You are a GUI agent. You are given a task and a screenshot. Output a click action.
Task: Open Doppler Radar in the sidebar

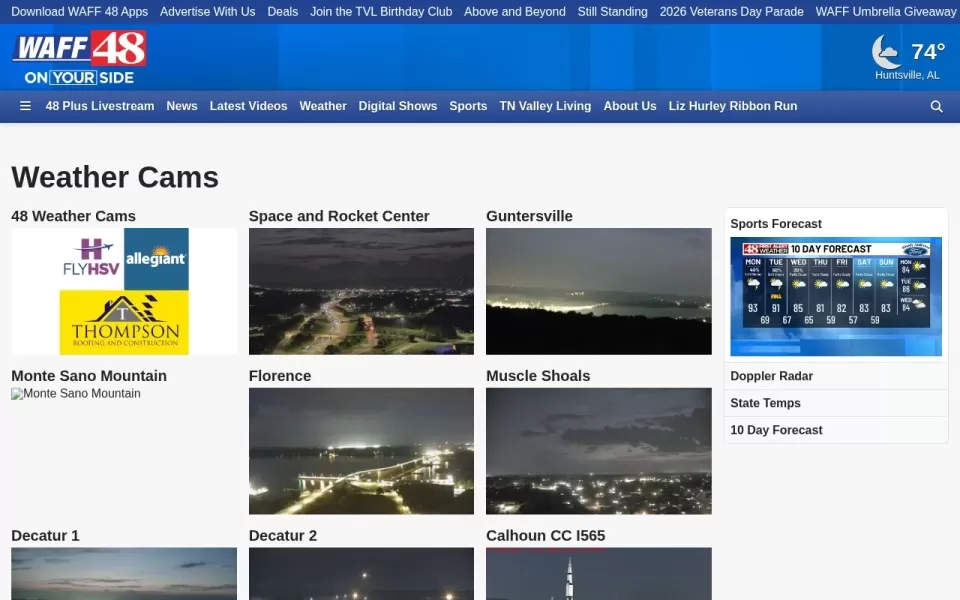point(771,377)
